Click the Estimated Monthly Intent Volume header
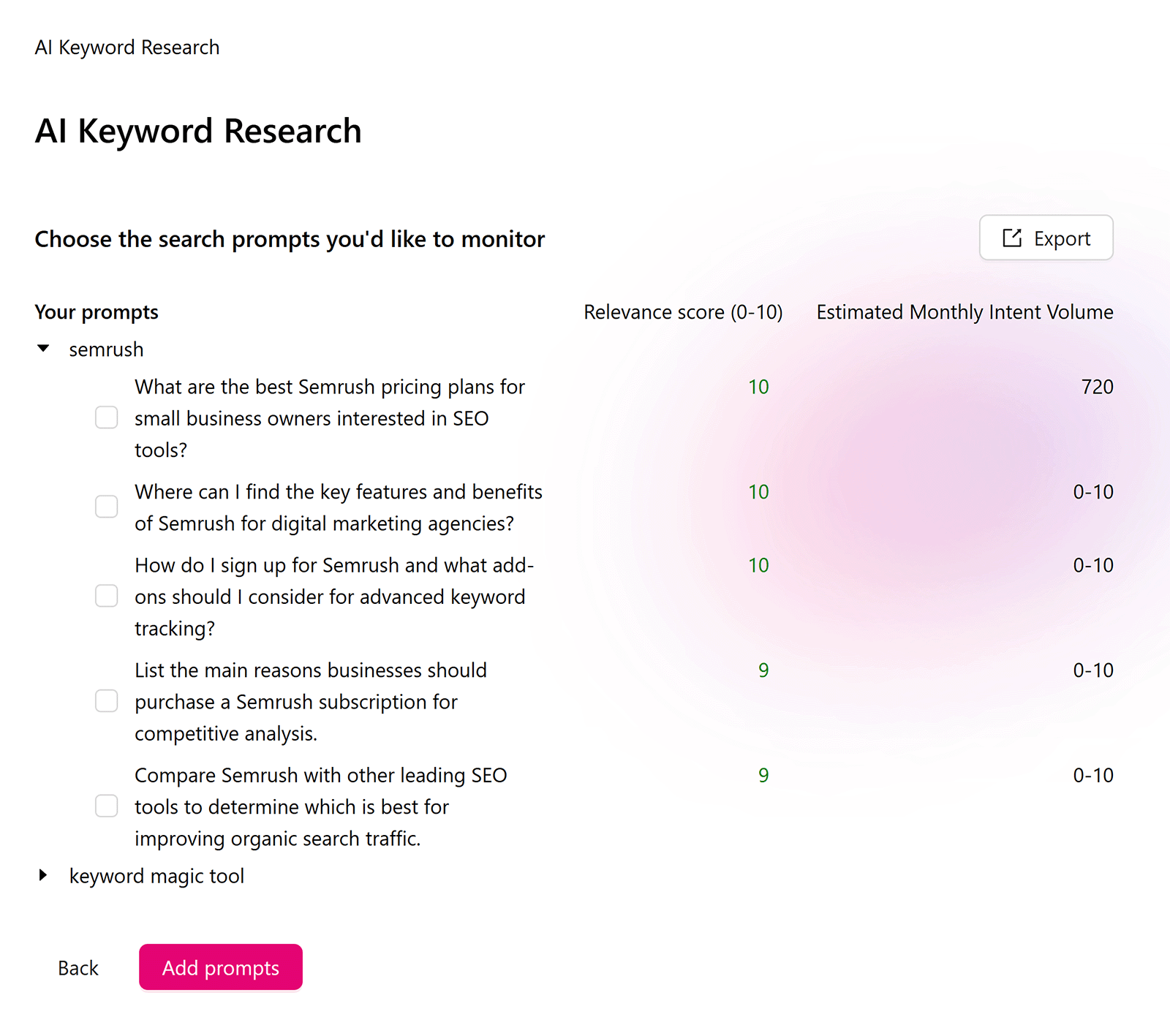1170x1036 pixels. coord(965,311)
